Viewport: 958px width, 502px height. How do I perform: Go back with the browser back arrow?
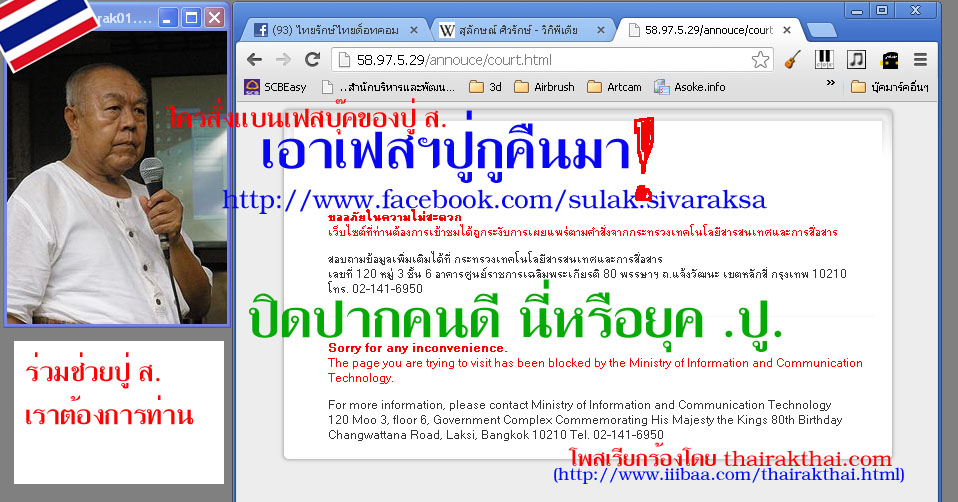[255, 60]
